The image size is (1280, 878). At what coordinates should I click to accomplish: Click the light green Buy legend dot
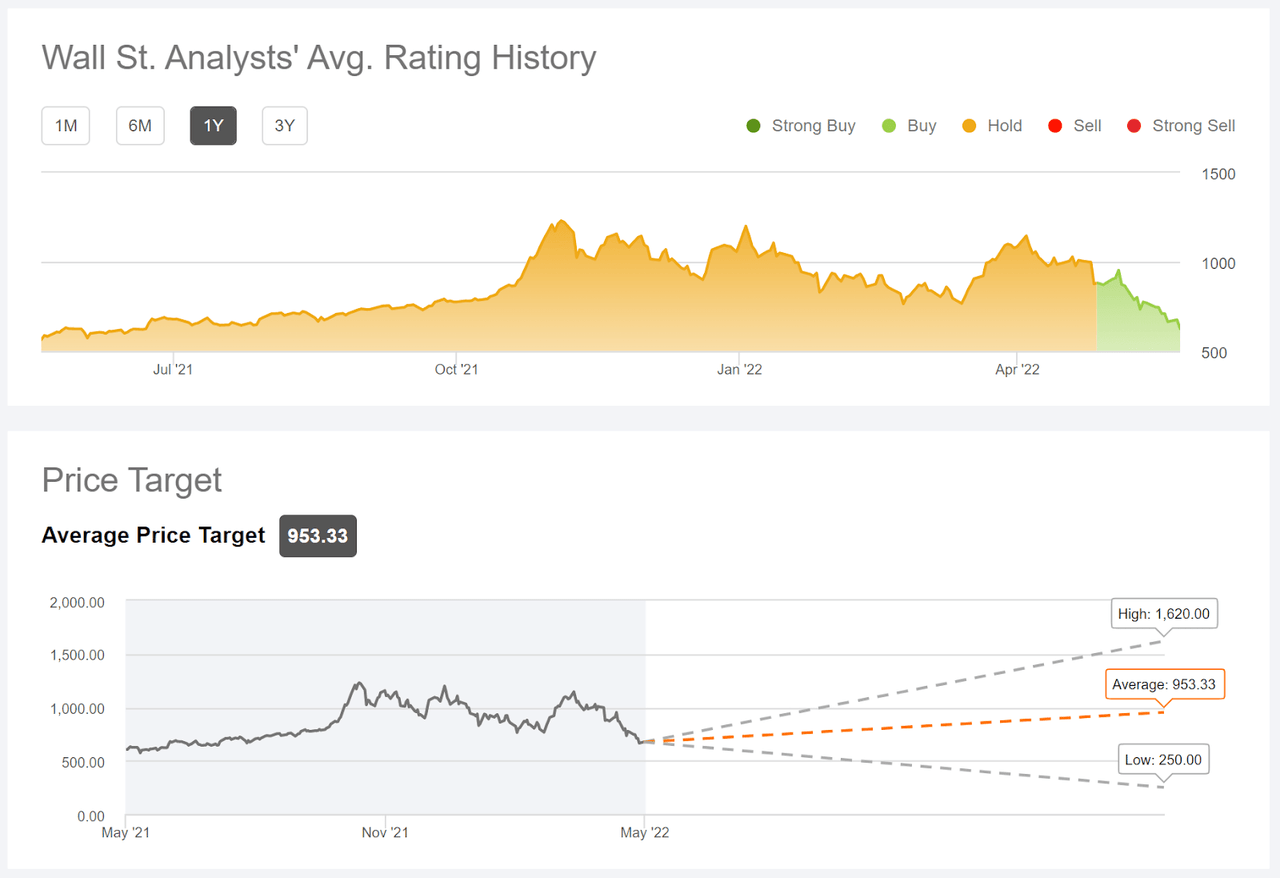click(888, 125)
